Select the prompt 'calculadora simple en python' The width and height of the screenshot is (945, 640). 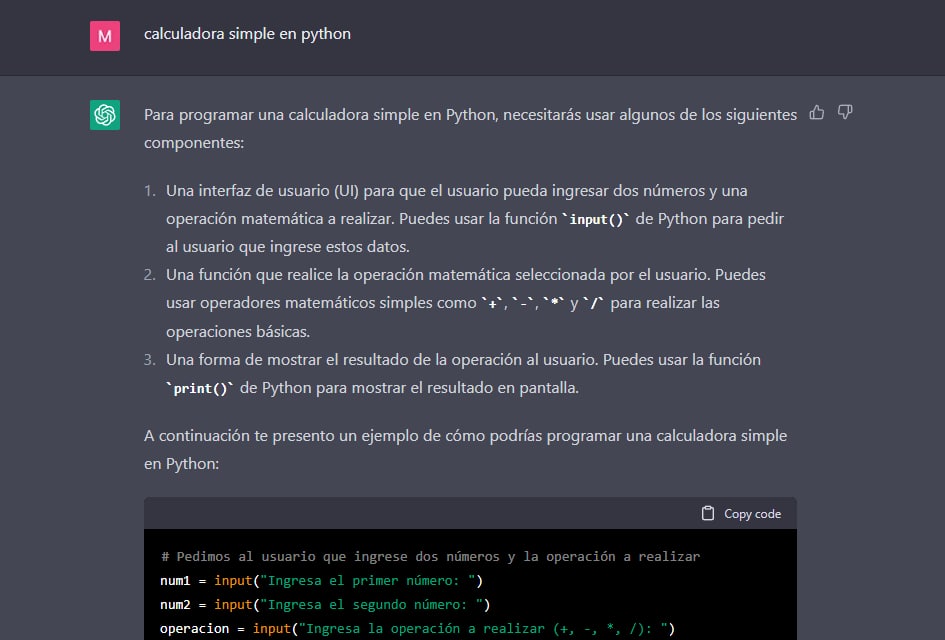[247, 34]
